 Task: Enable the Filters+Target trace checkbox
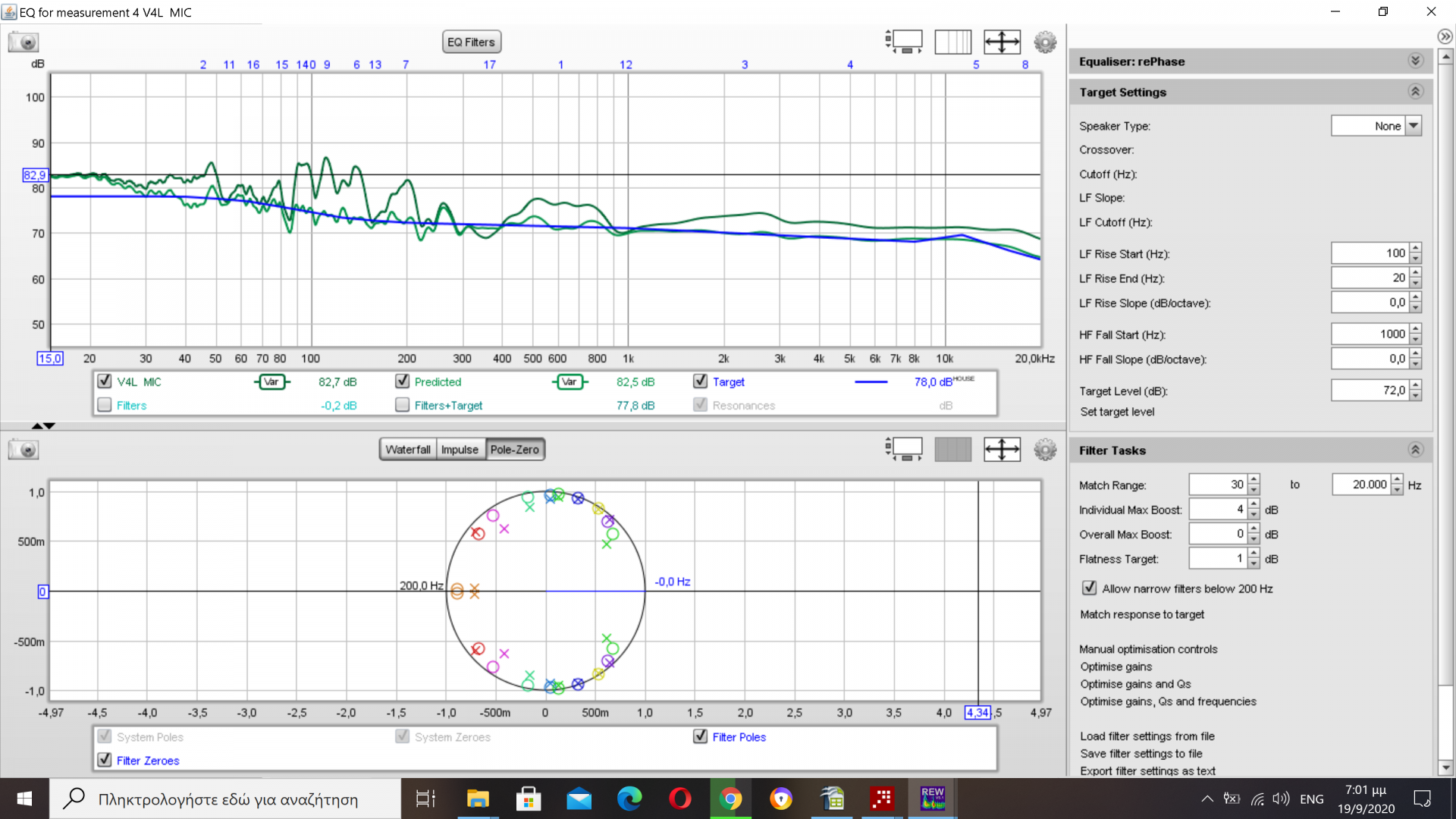403,405
